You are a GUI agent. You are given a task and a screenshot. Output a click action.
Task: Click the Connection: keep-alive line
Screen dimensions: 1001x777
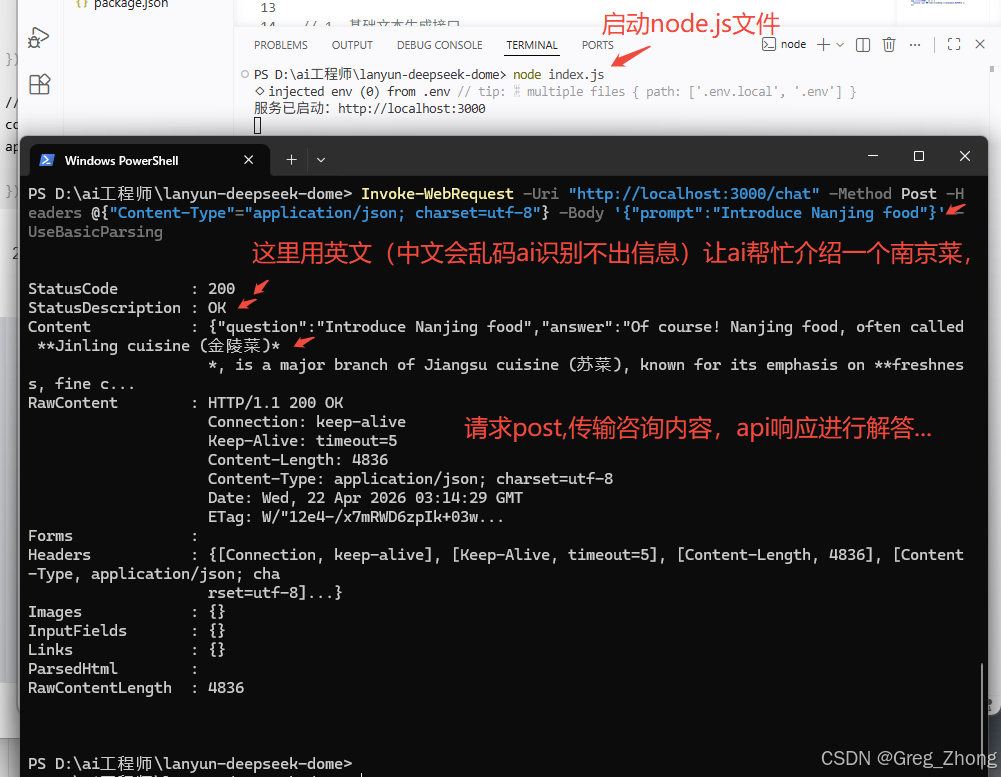306,421
